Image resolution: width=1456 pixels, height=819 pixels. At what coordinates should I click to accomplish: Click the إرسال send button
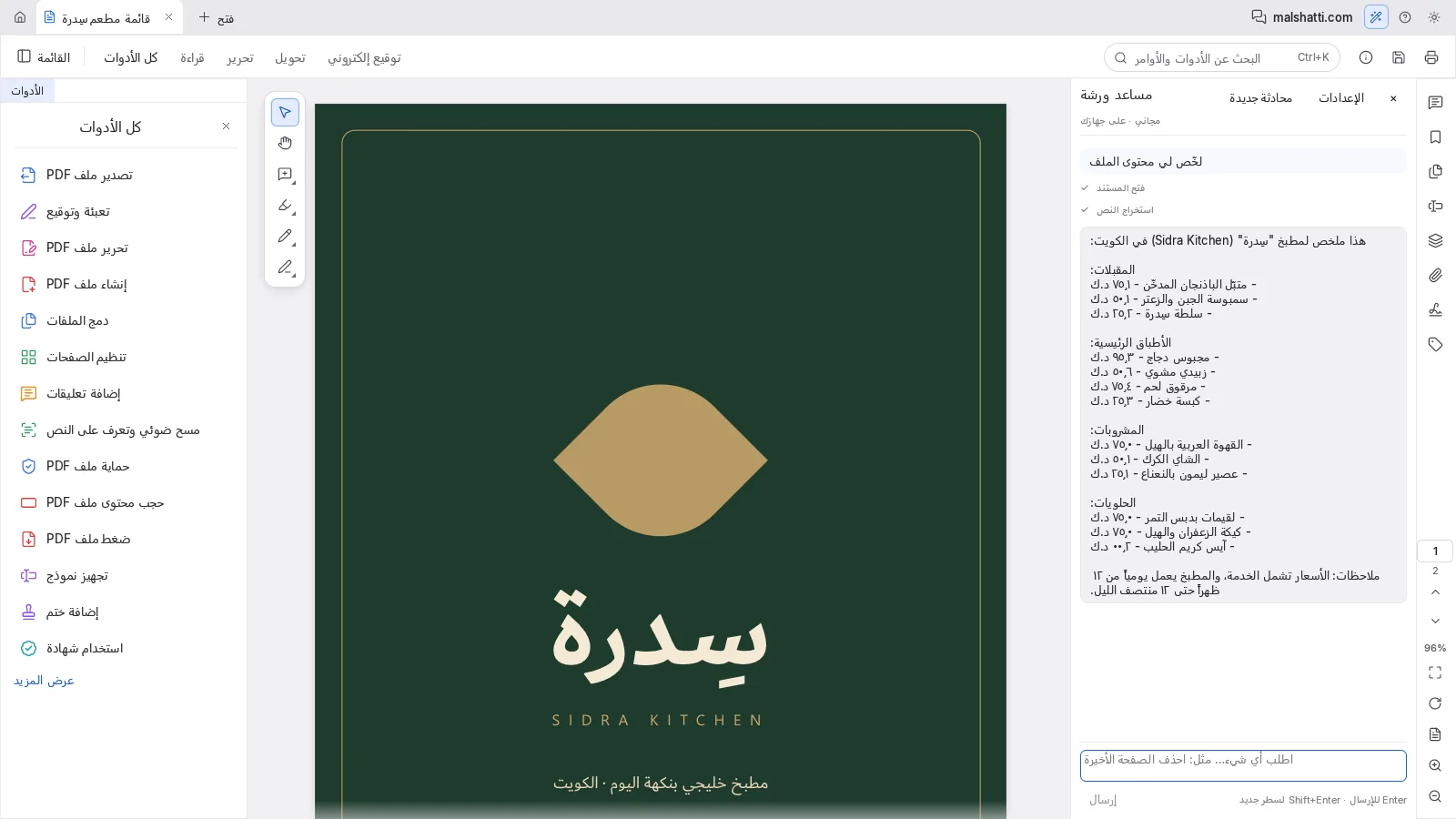(1103, 800)
